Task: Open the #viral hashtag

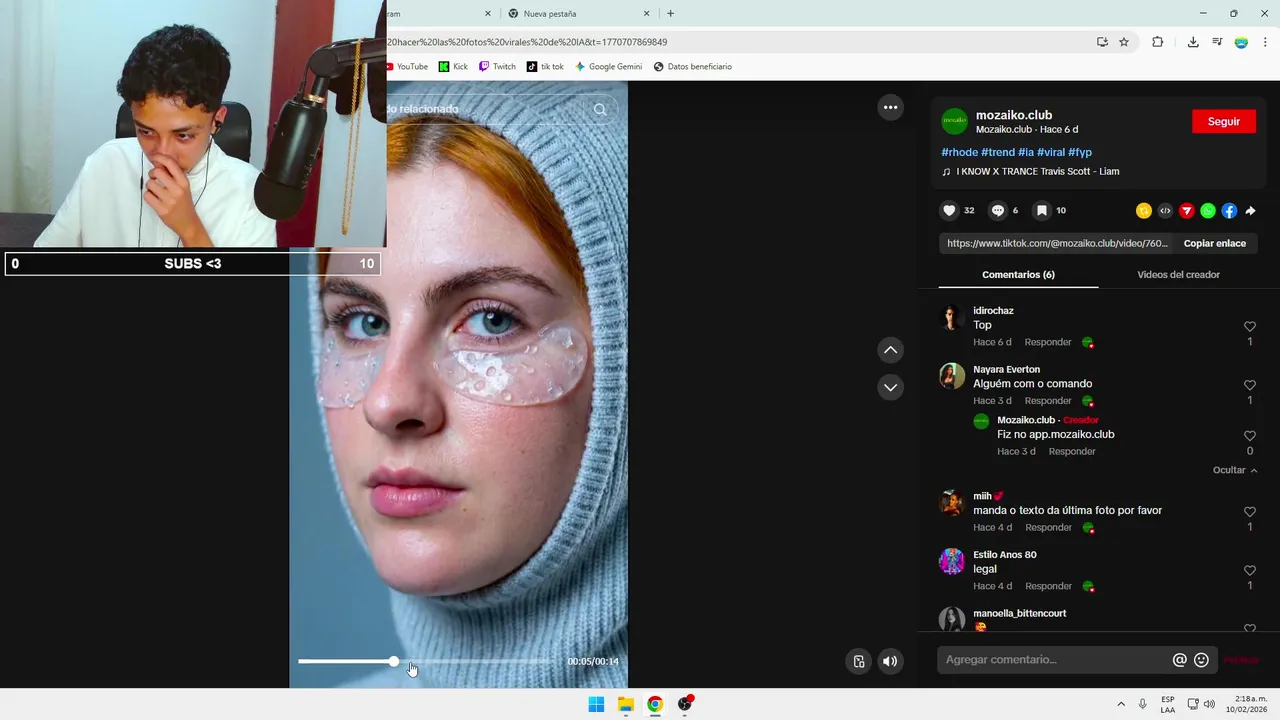Action: (1051, 152)
